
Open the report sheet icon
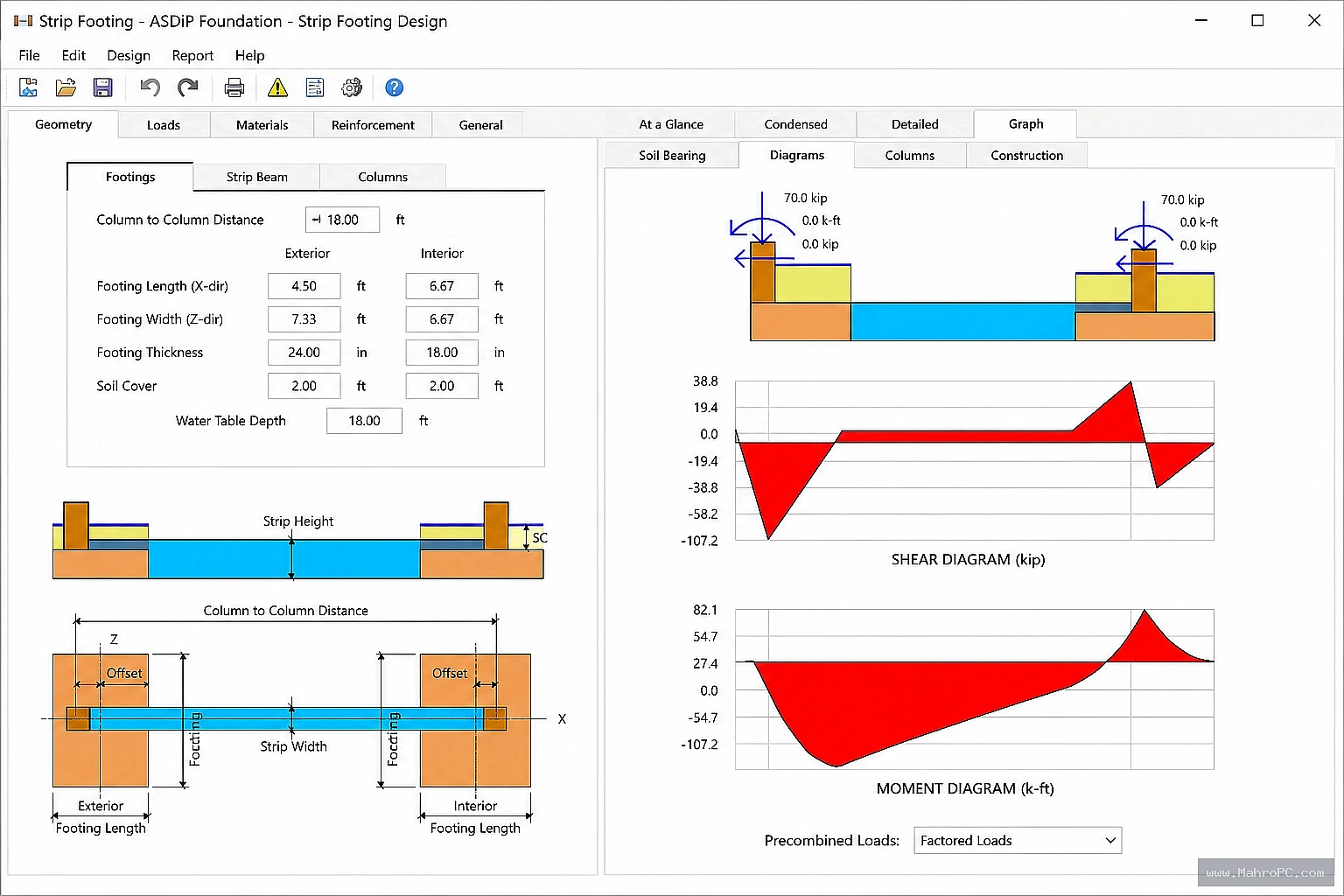pyautogui.click(x=315, y=87)
